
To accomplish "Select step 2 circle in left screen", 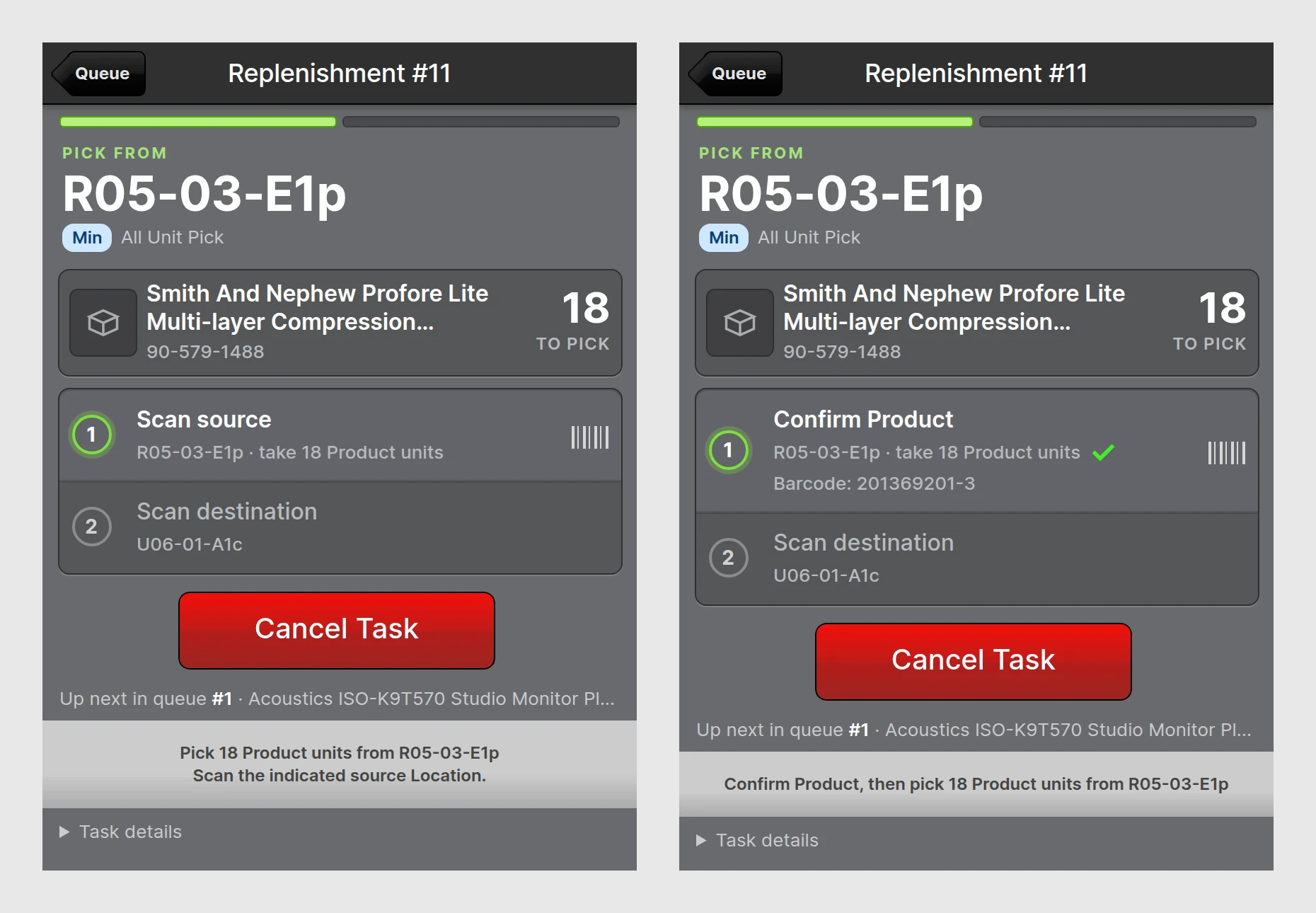I will [91, 527].
